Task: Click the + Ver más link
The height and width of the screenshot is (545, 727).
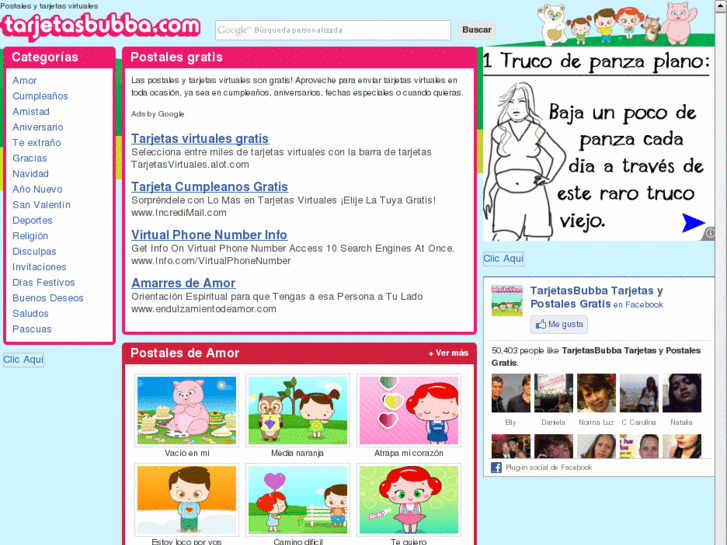Action: tap(448, 353)
